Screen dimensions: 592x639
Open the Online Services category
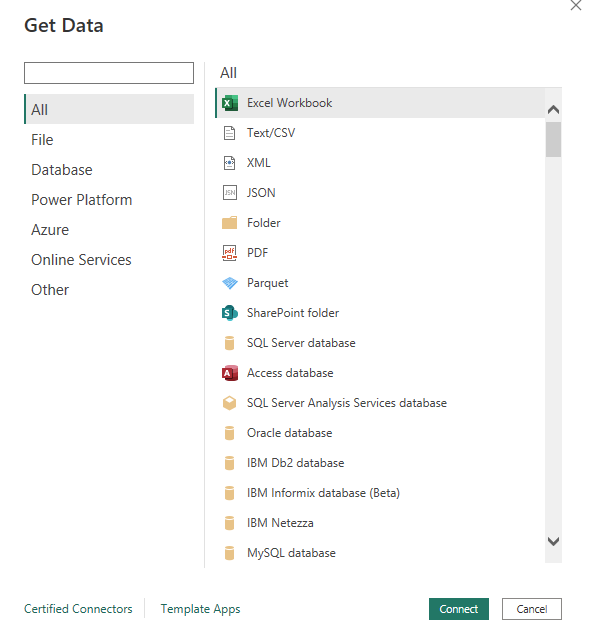point(81,260)
